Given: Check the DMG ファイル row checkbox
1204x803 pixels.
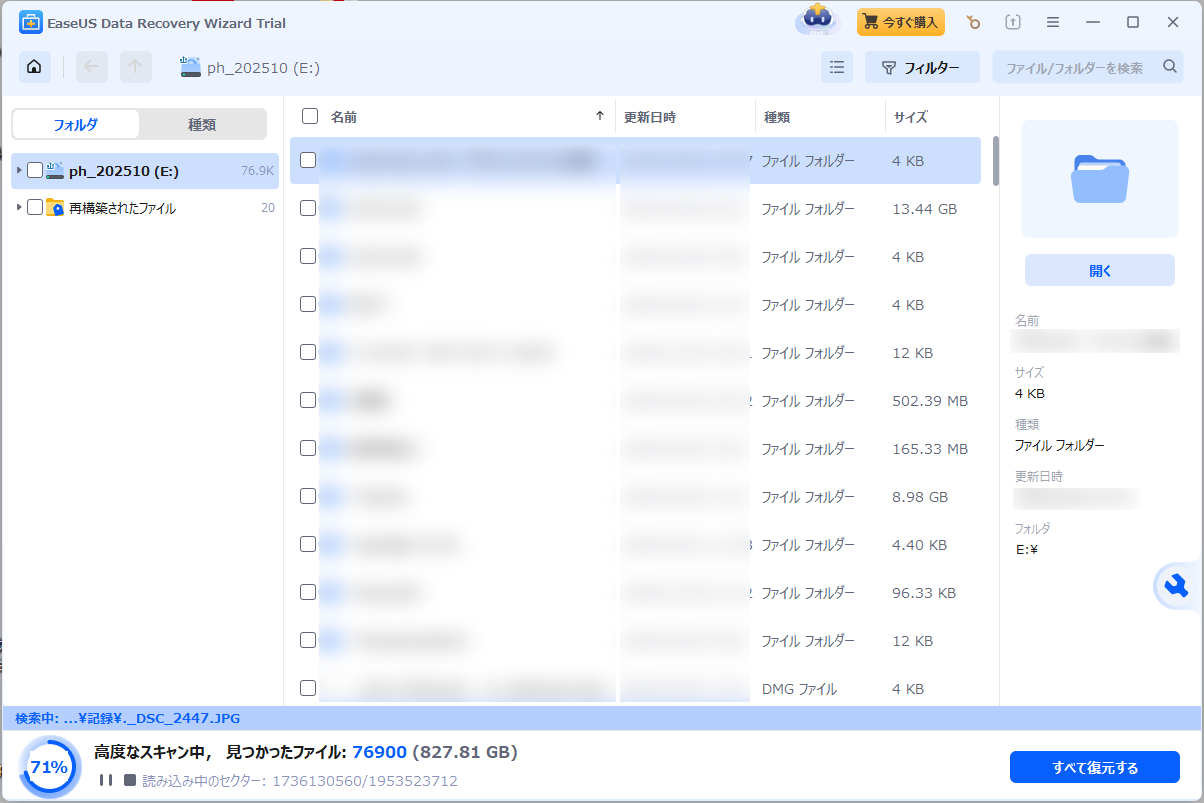Looking at the screenshot, I should click(308, 688).
